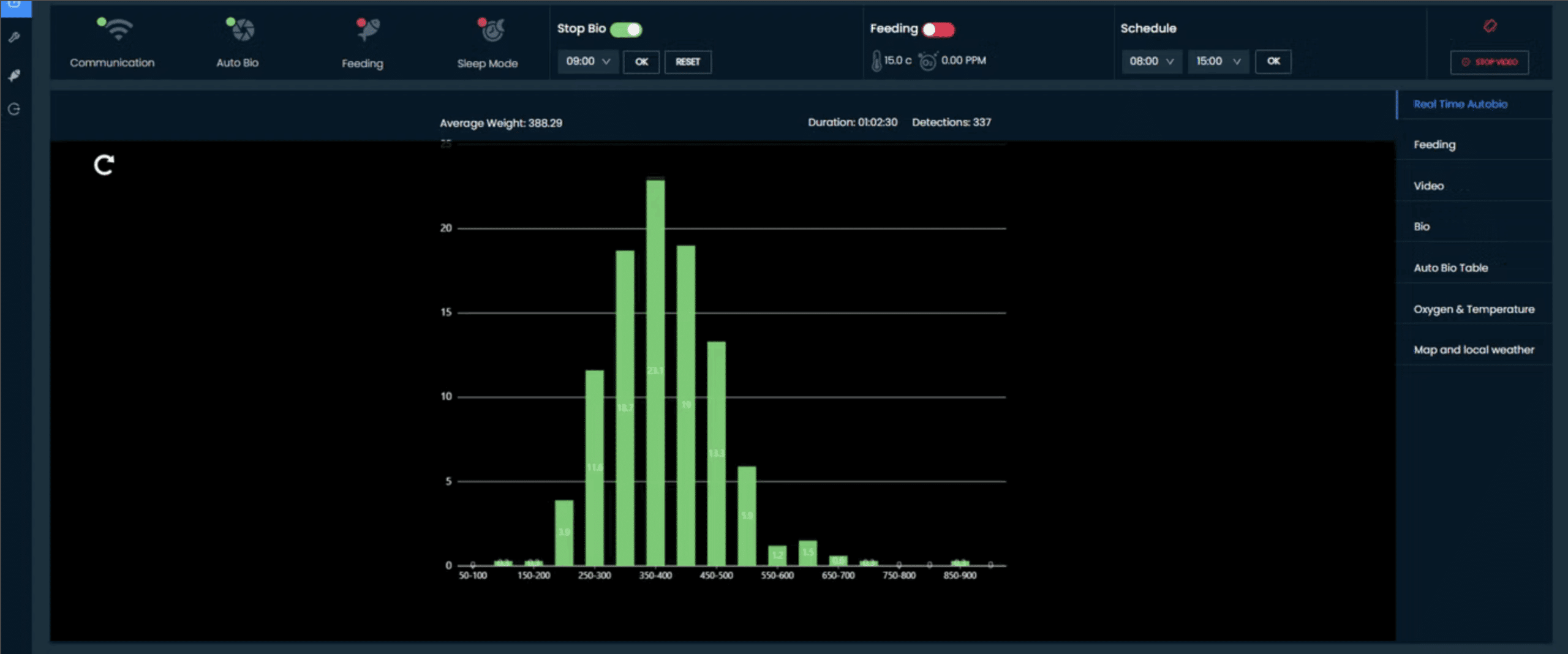This screenshot has width=1568, height=654.
Task: Enable the Feeding toggle switch
Action: click(x=938, y=29)
